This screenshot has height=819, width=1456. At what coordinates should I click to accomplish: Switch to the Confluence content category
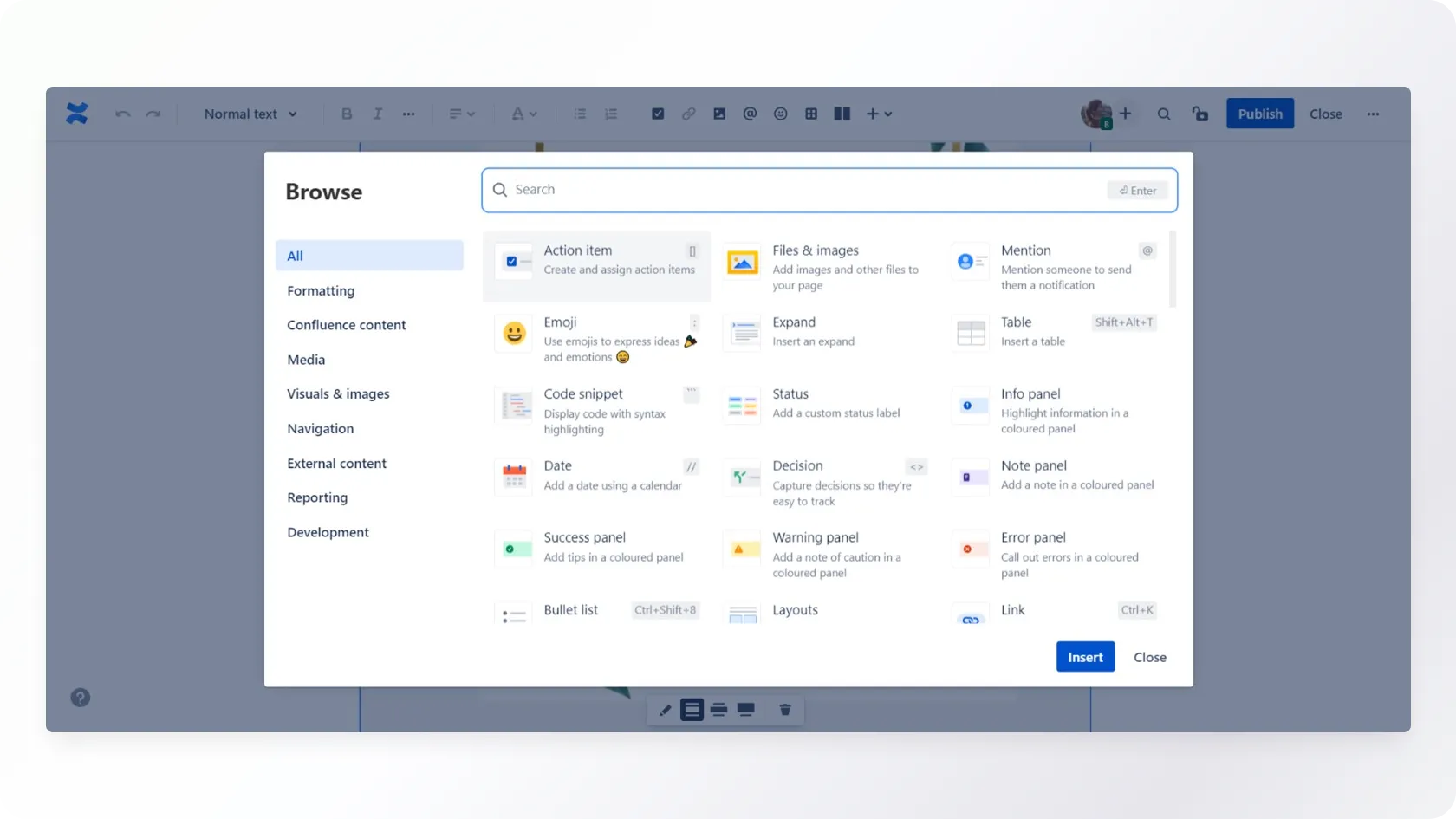click(346, 325)
